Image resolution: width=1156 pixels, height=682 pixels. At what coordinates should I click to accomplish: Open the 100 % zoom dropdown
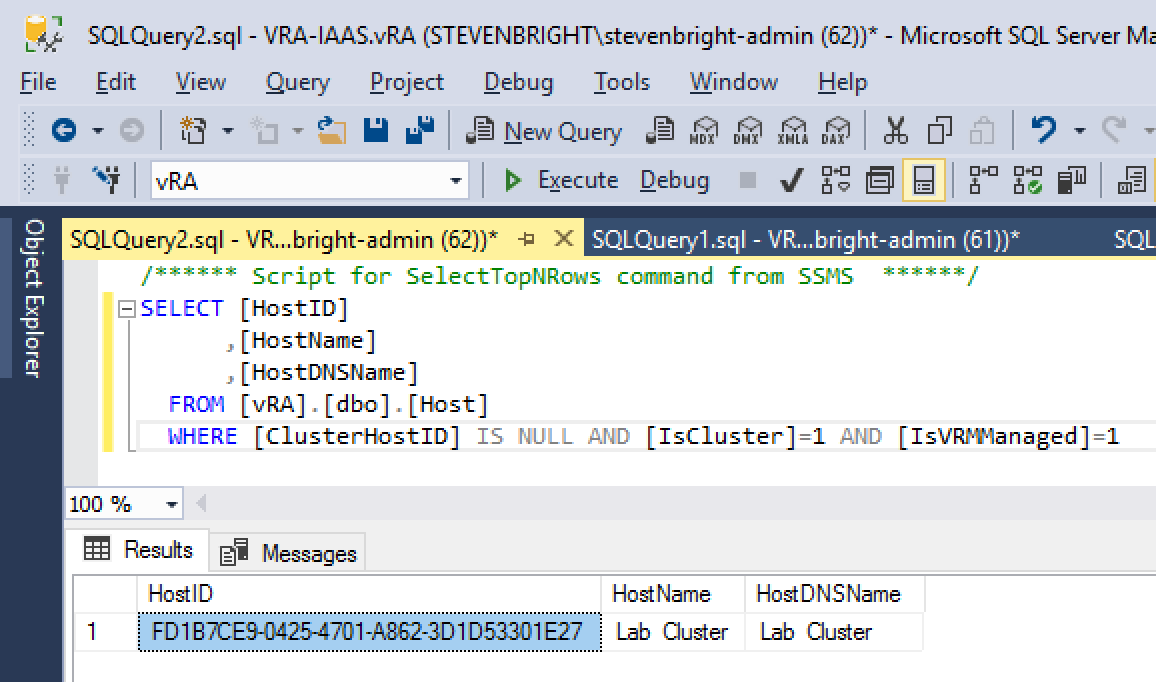pyautogui.click(x=172, y=504)
